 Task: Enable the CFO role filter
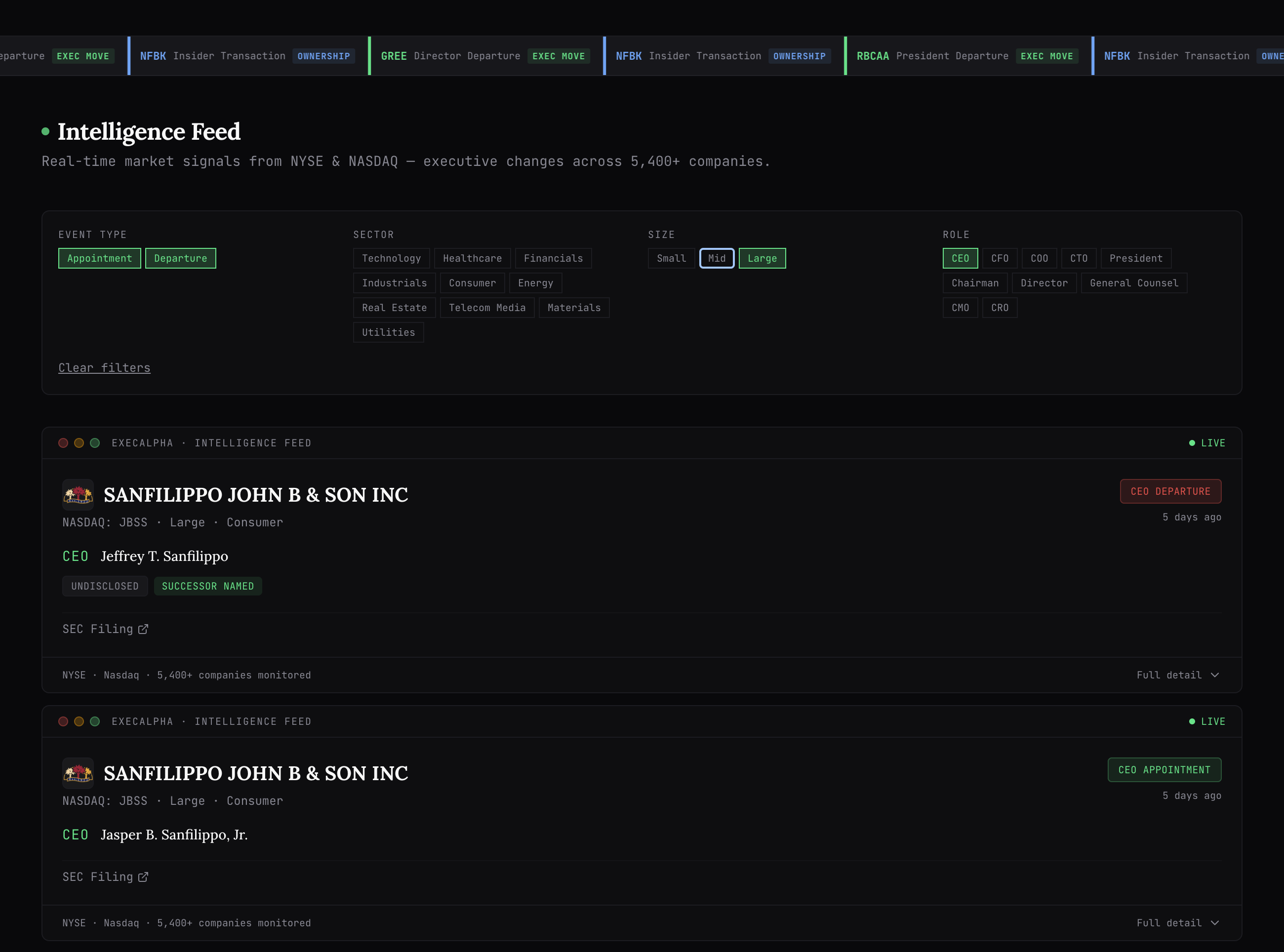tap(1000, 258)
